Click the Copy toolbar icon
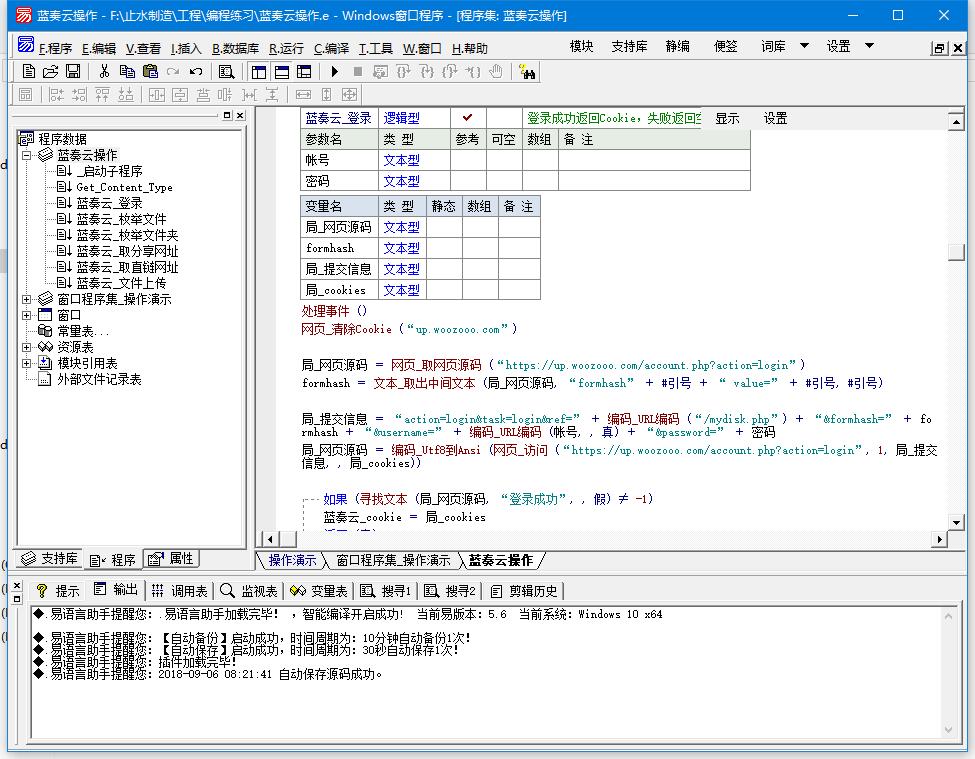975x759 pixels. click(x=127, y=71)
